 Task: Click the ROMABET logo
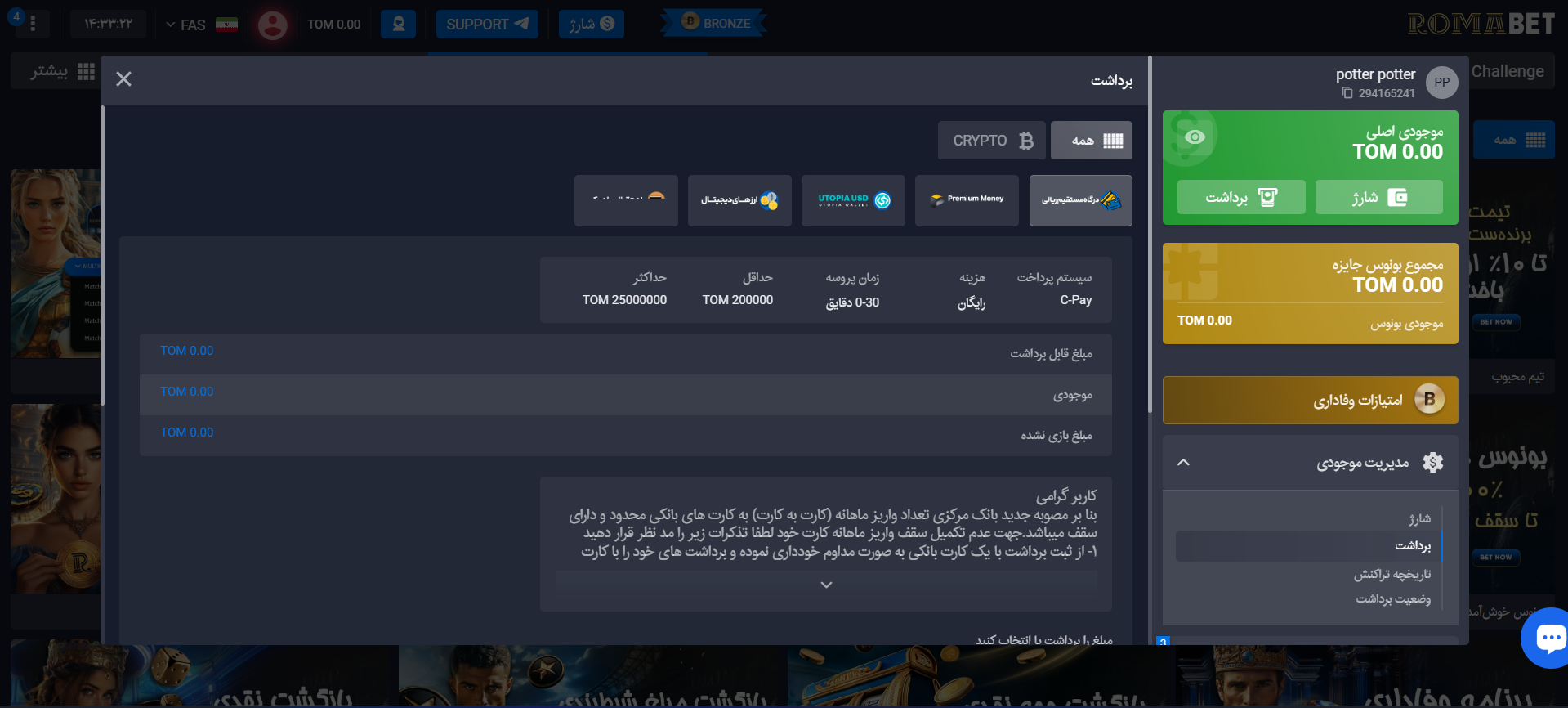coord(1481,25)
